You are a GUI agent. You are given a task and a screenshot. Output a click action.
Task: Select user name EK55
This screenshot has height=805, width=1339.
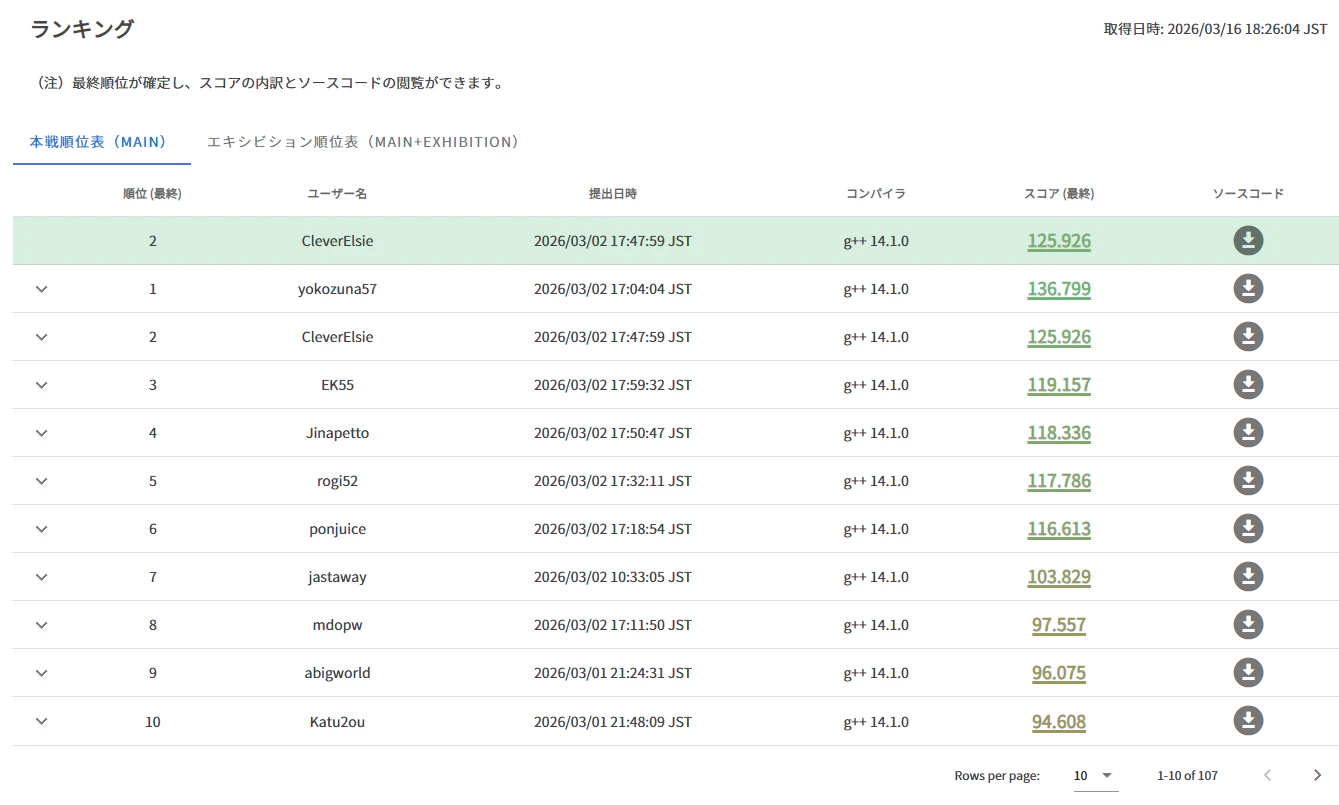click(337, 385)
